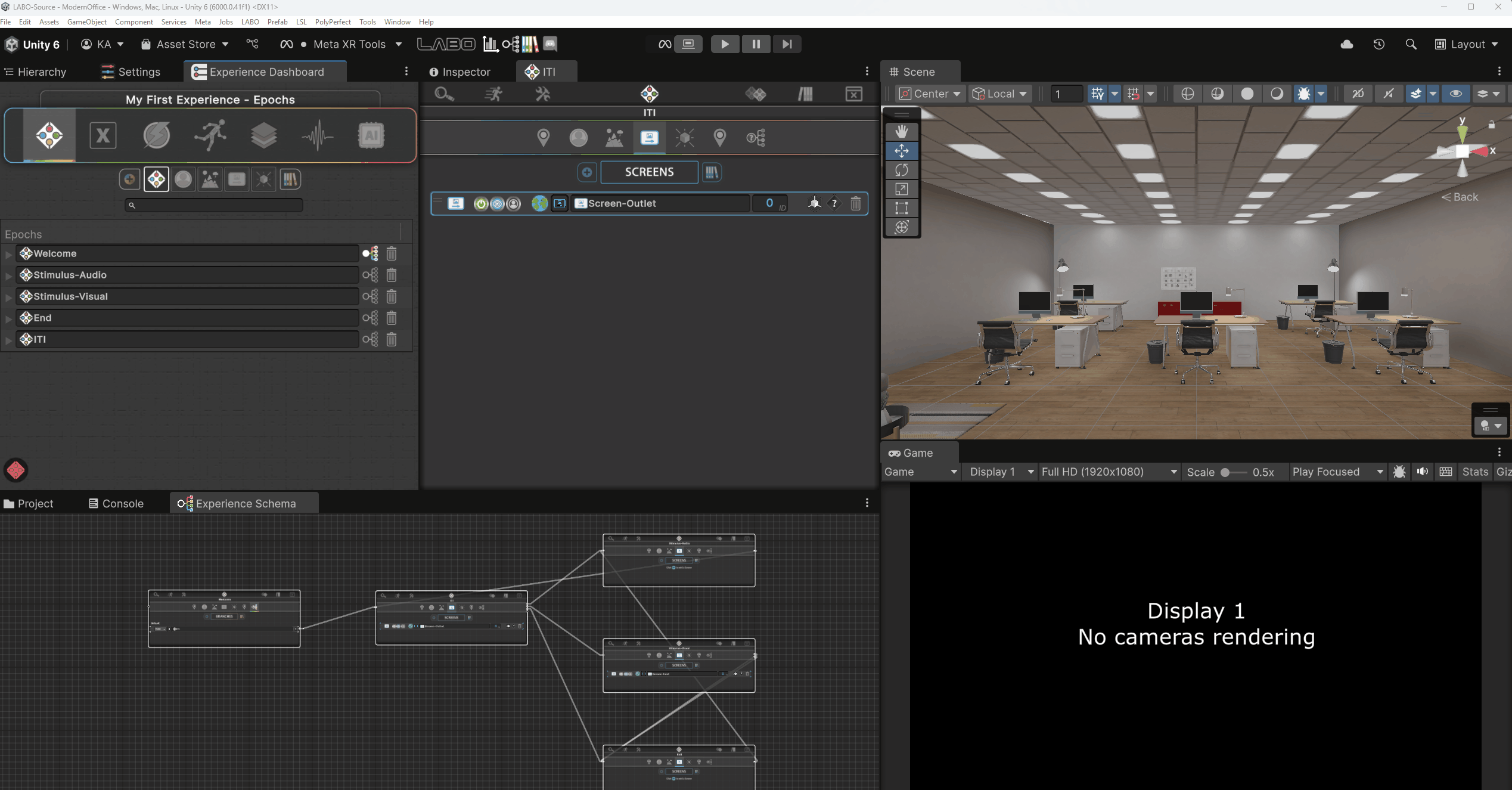Click the SCREENS button
This screenshot has height=790, width=1512.
pos(649,172)
